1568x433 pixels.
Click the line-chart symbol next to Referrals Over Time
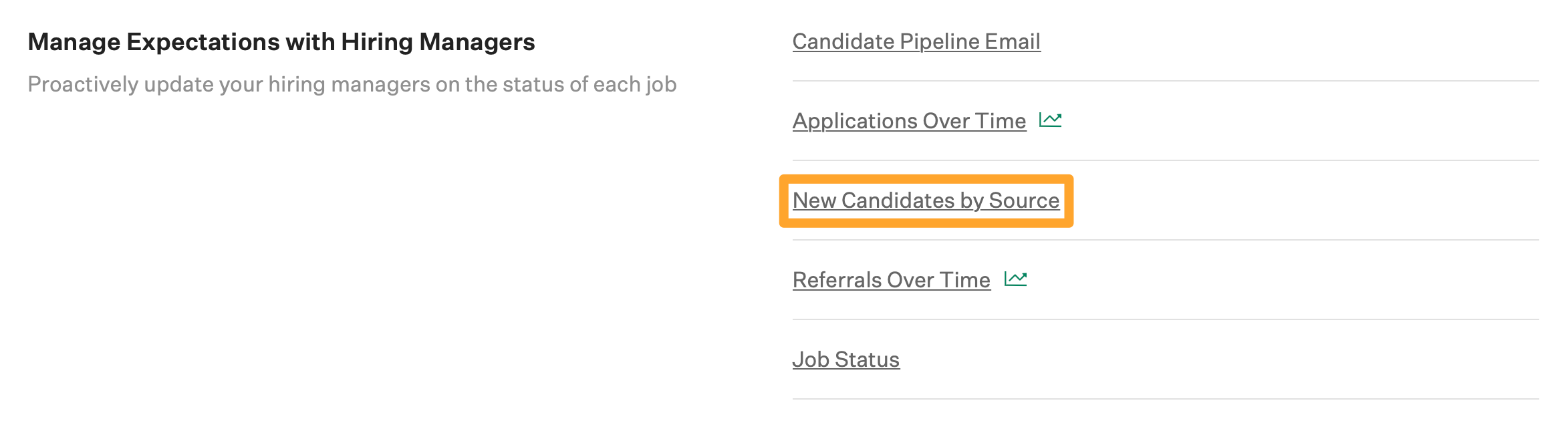(x=1015, y=279)
